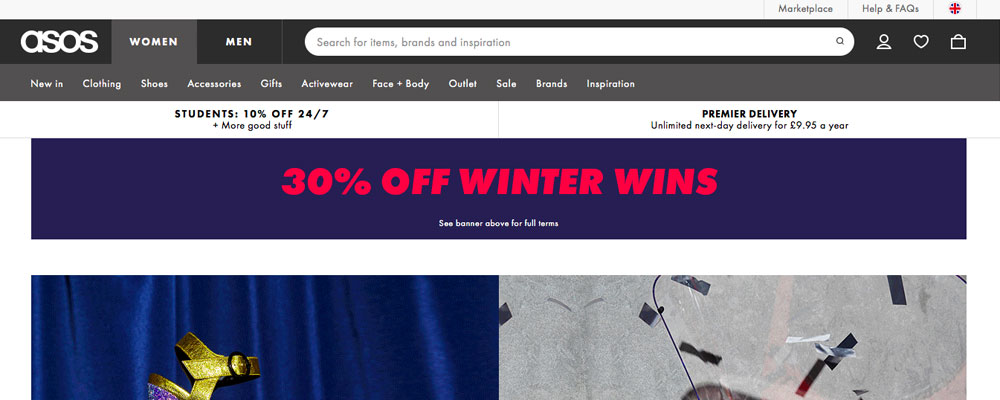Switch to the MEN tab
1000x400 pixels.
[x=239, y=42]
